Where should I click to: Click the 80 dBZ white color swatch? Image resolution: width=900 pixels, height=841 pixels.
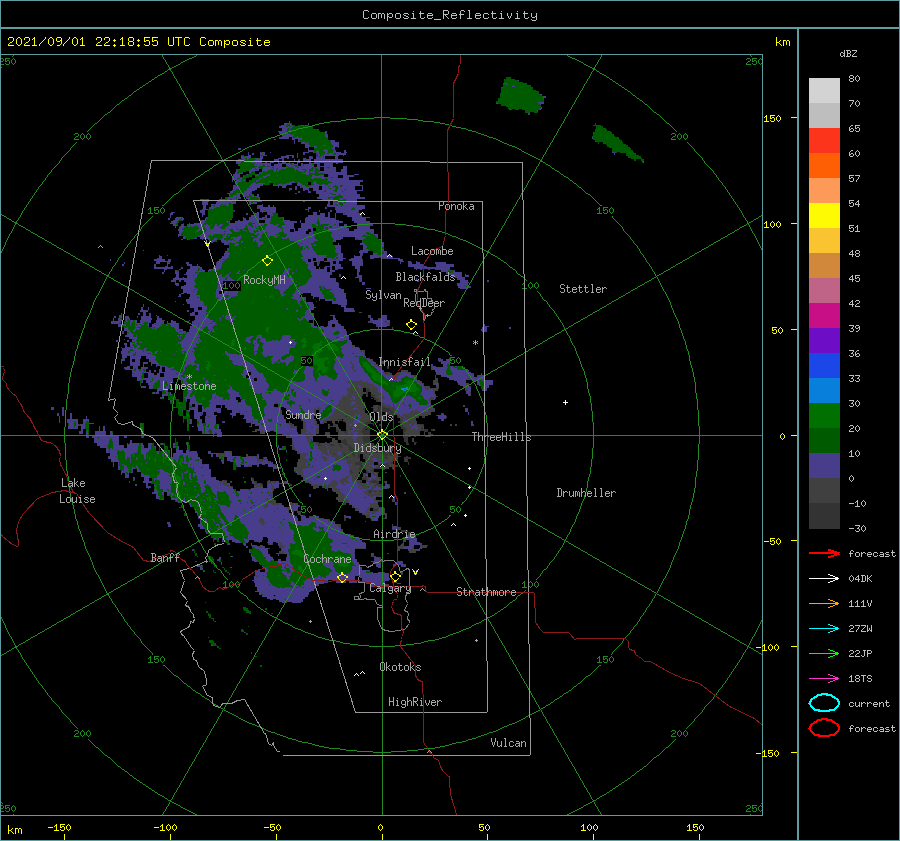click(x=824, y=90)
